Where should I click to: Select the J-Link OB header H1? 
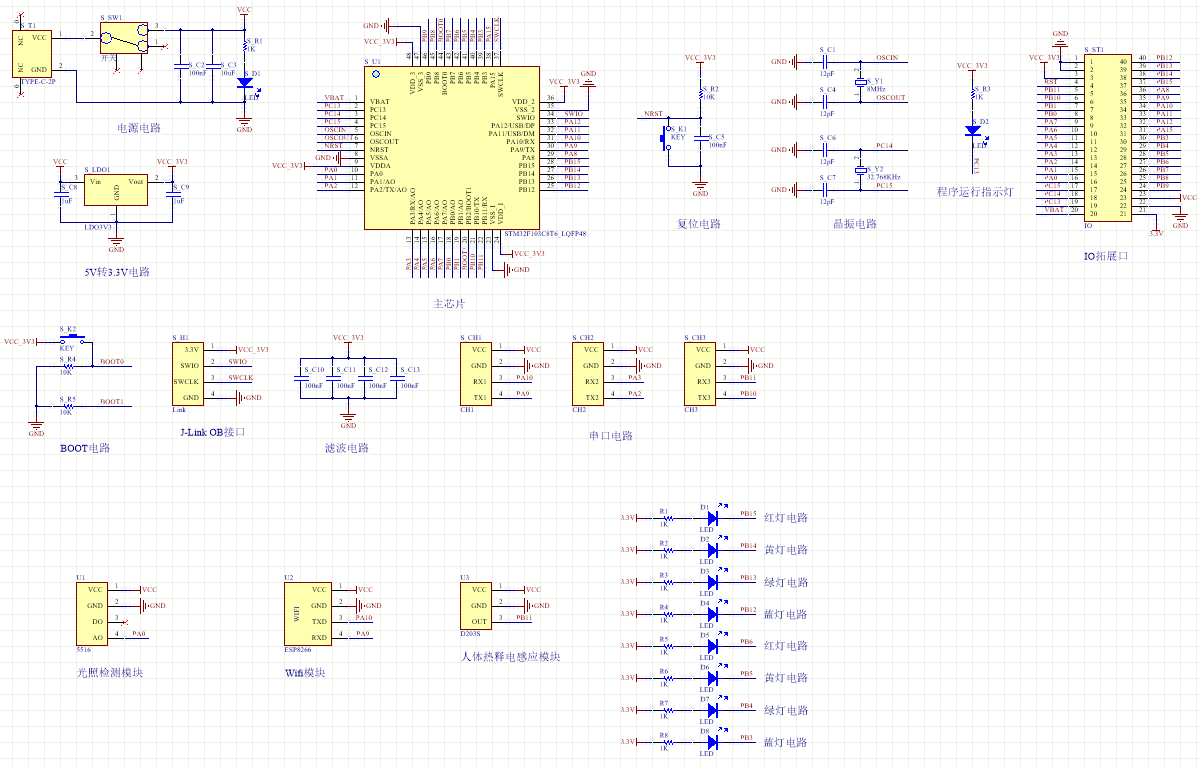tap(188, 373)
